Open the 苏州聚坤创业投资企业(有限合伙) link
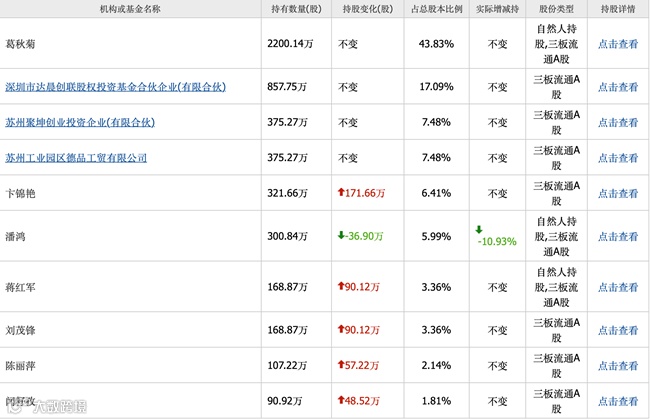This screenshot has width=650, height=420. point(80,123)
